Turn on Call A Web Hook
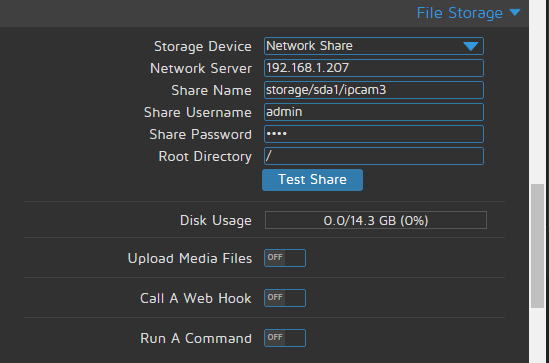This screenshot has width=549, height=363. tap(285, 298)
